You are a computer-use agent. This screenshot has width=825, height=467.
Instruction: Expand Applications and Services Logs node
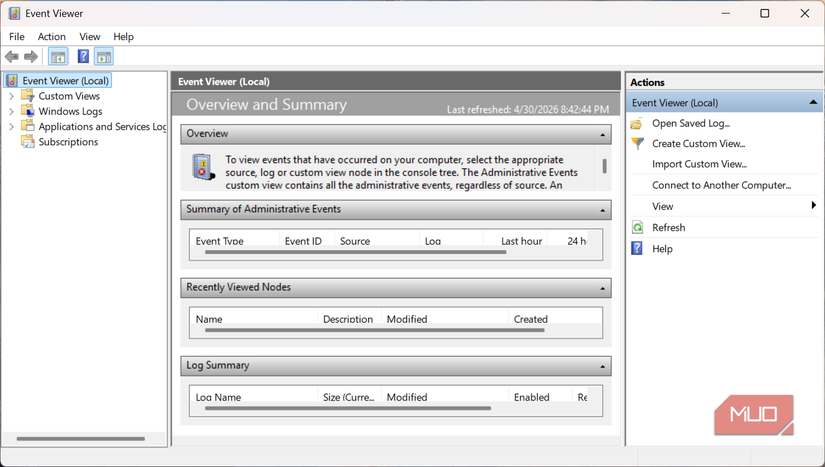click(x=11, y=127)
